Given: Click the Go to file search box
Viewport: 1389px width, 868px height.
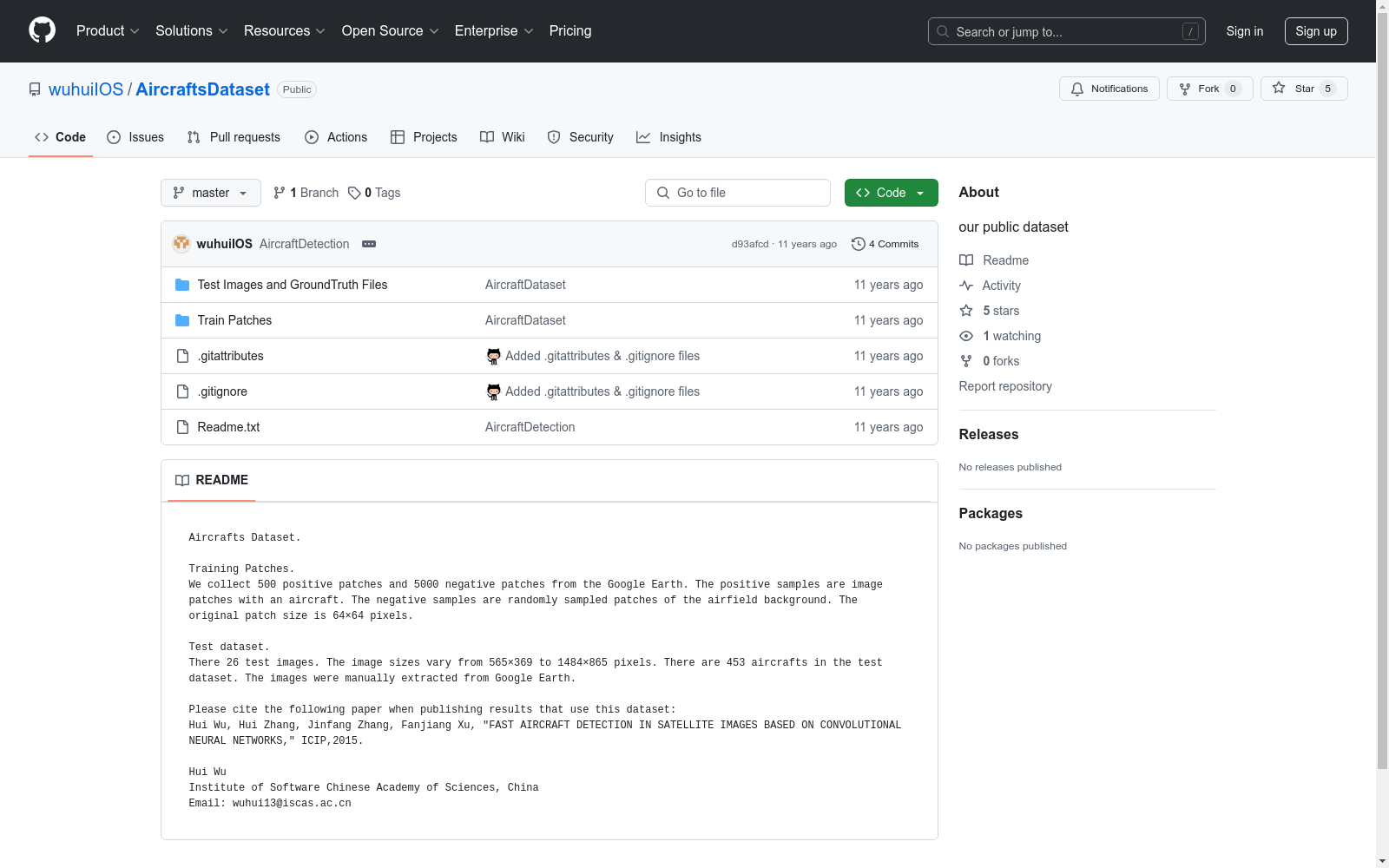Looking at the screenshot, I should click(x=738, y=193).
